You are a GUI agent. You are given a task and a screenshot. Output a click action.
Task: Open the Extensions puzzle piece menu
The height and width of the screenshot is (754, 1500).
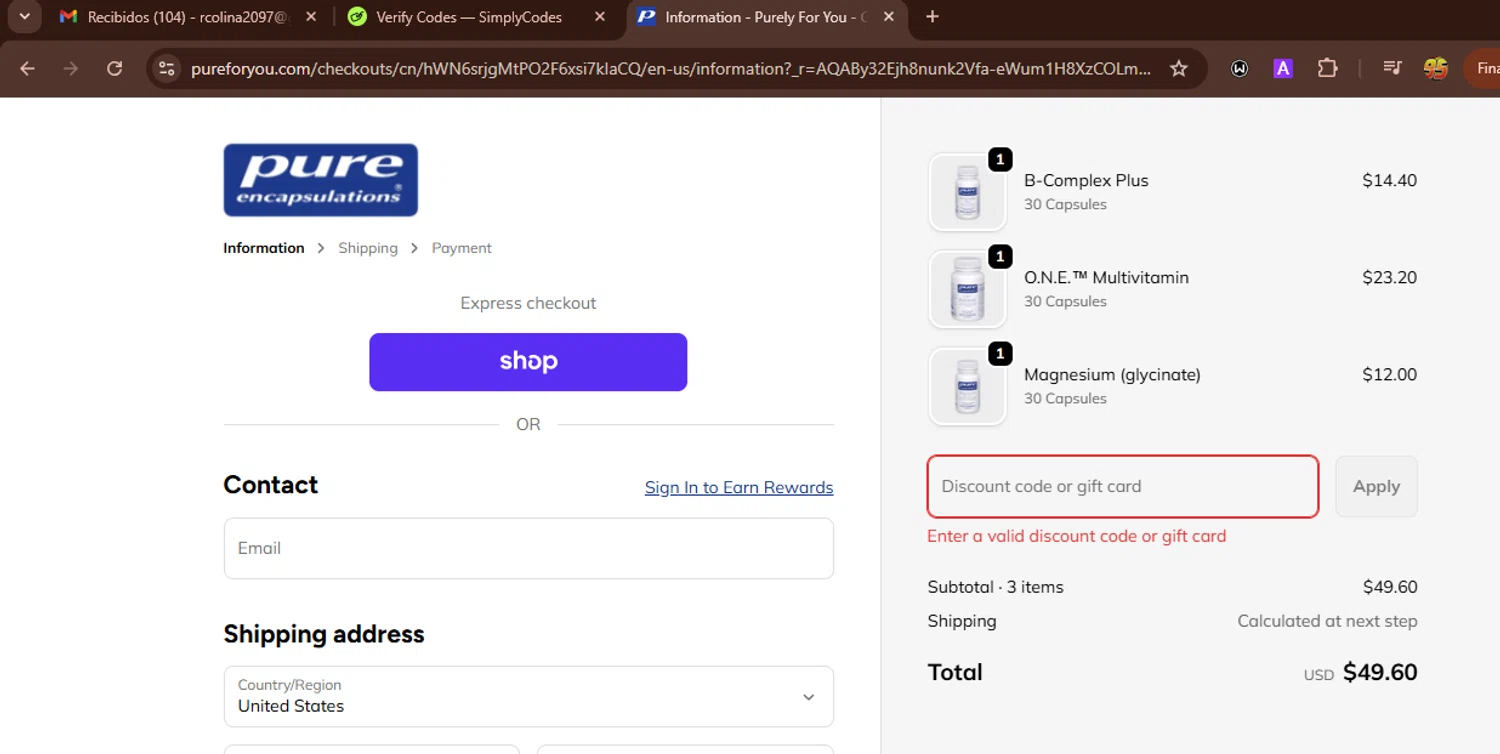tap(1327, 68)
